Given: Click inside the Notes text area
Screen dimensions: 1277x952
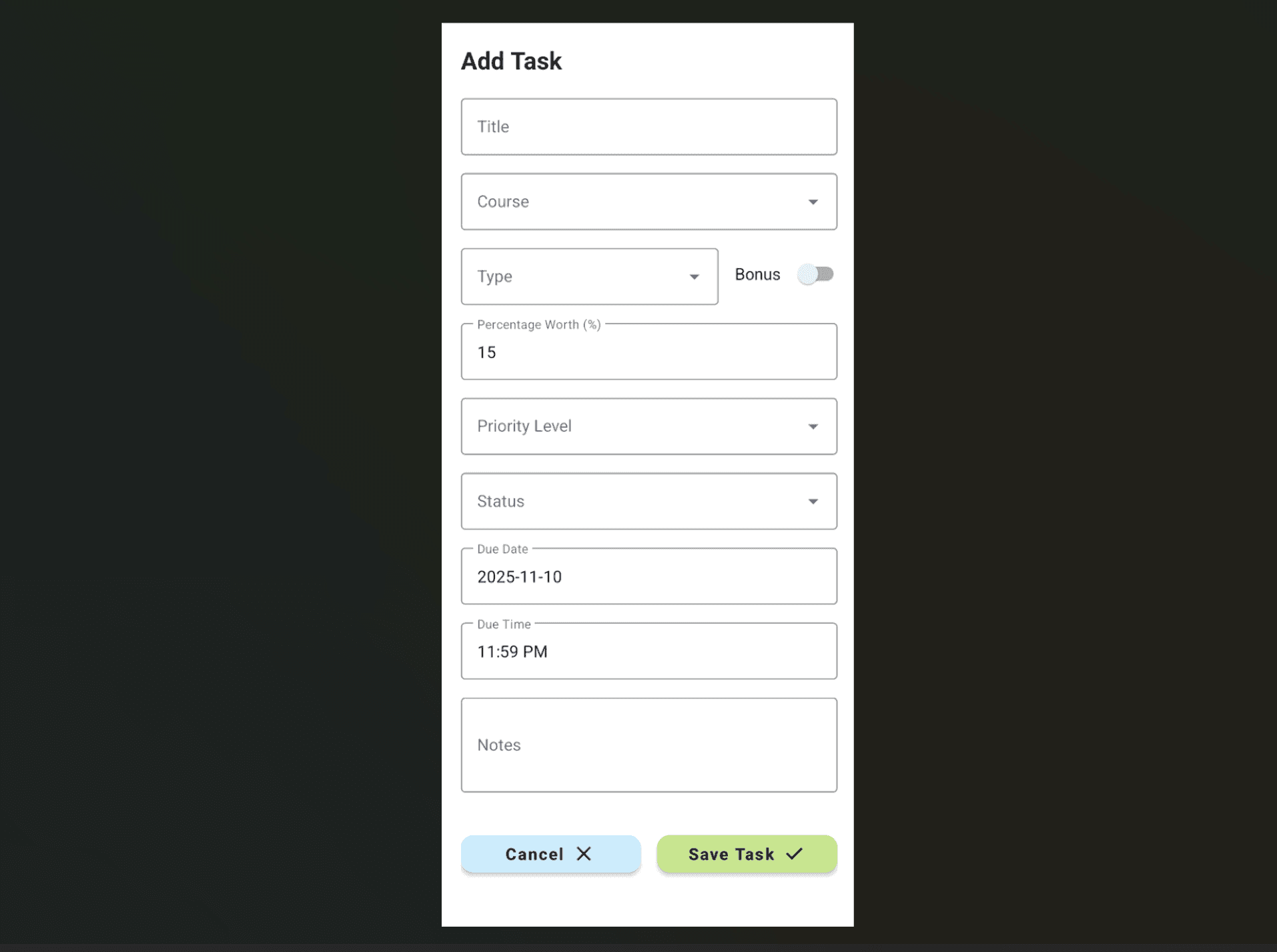Looking at the screenshot, I should click(649, 745).
